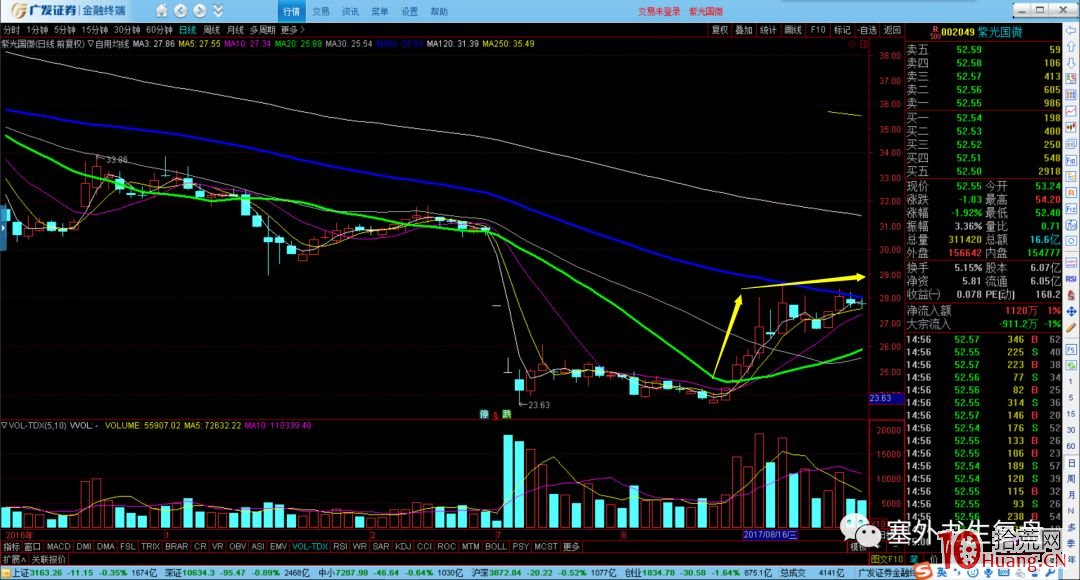The width and height of the screenshot is (1080, 580).
Task: Open 更多 indicators in the bottom bar
Action: coord(572,546)
